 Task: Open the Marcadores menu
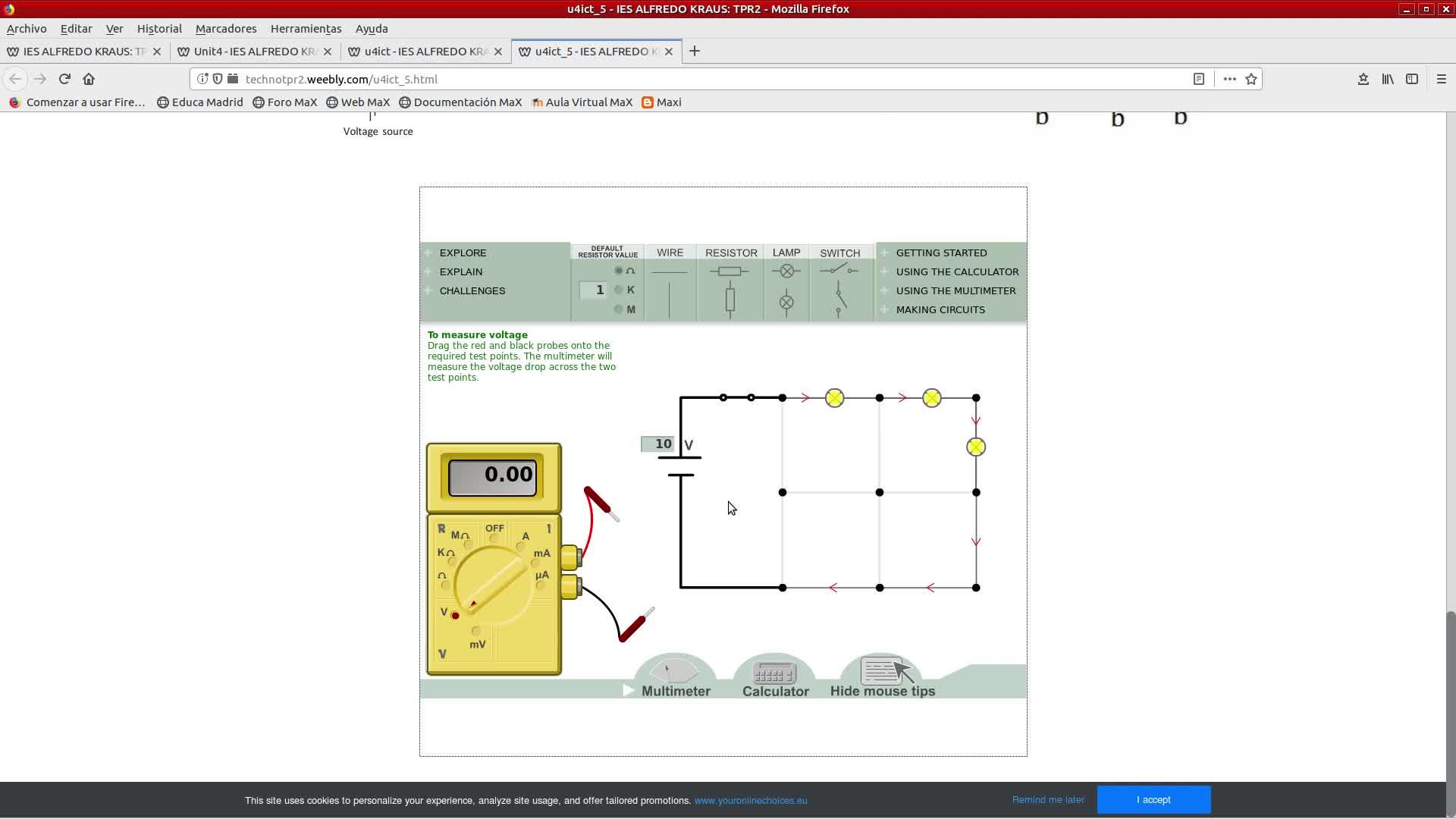point(226,29)
